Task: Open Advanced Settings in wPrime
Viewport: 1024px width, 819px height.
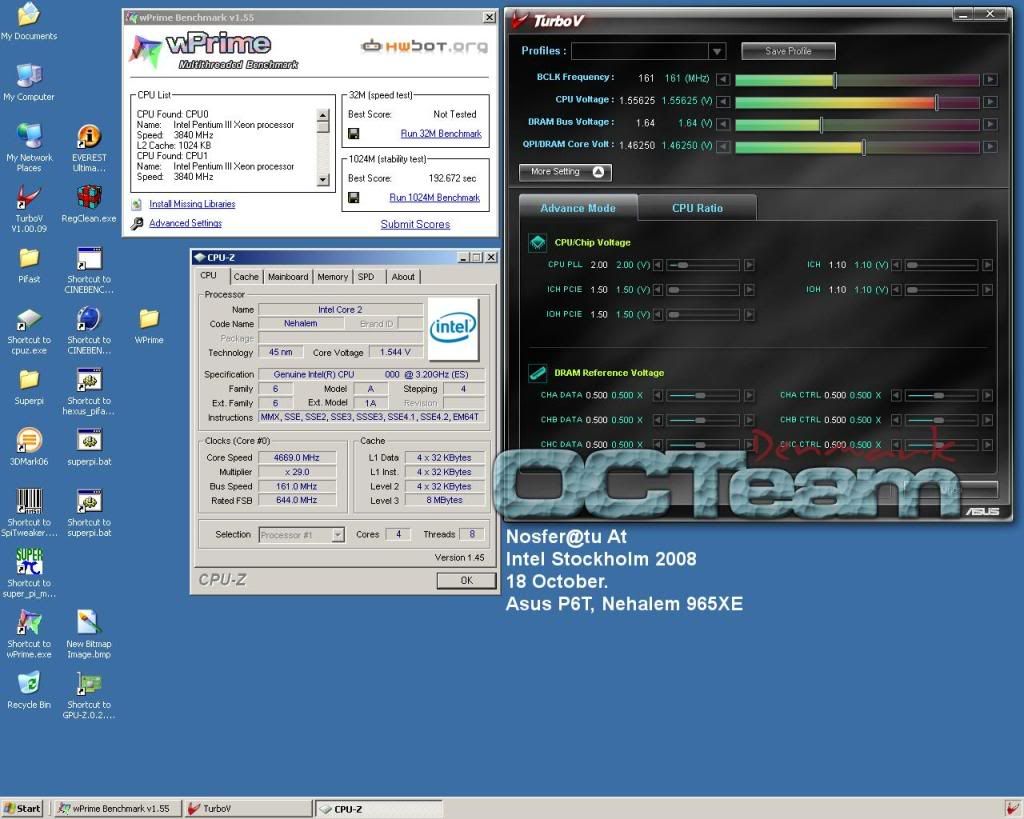Action: (x=185, y=223)
